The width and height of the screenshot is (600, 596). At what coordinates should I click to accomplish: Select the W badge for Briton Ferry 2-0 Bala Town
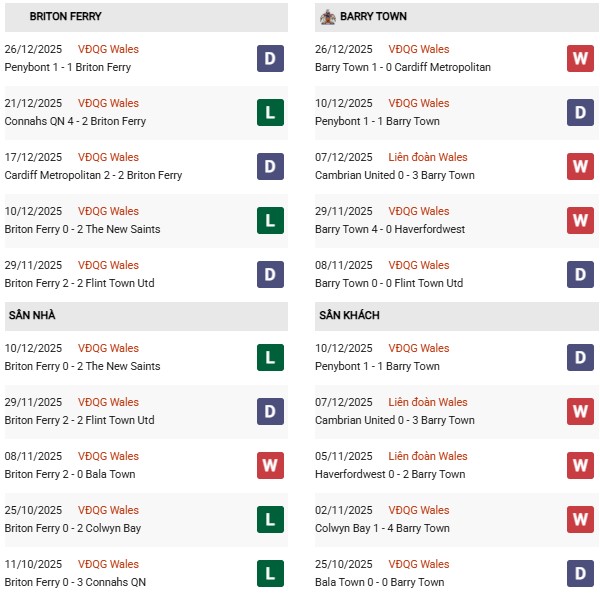(x=271, y=465)
